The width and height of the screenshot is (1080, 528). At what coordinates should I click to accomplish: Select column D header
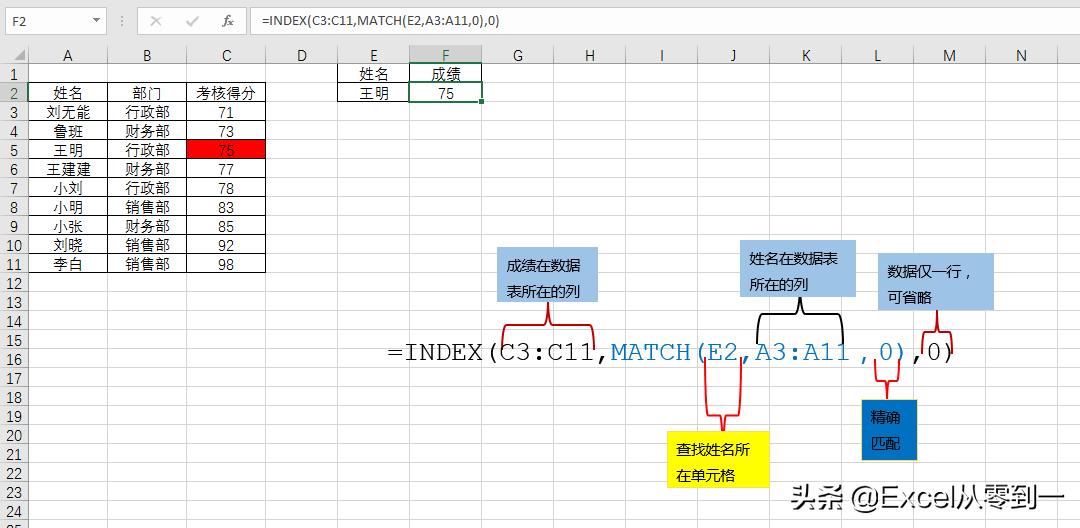[302, 56]
